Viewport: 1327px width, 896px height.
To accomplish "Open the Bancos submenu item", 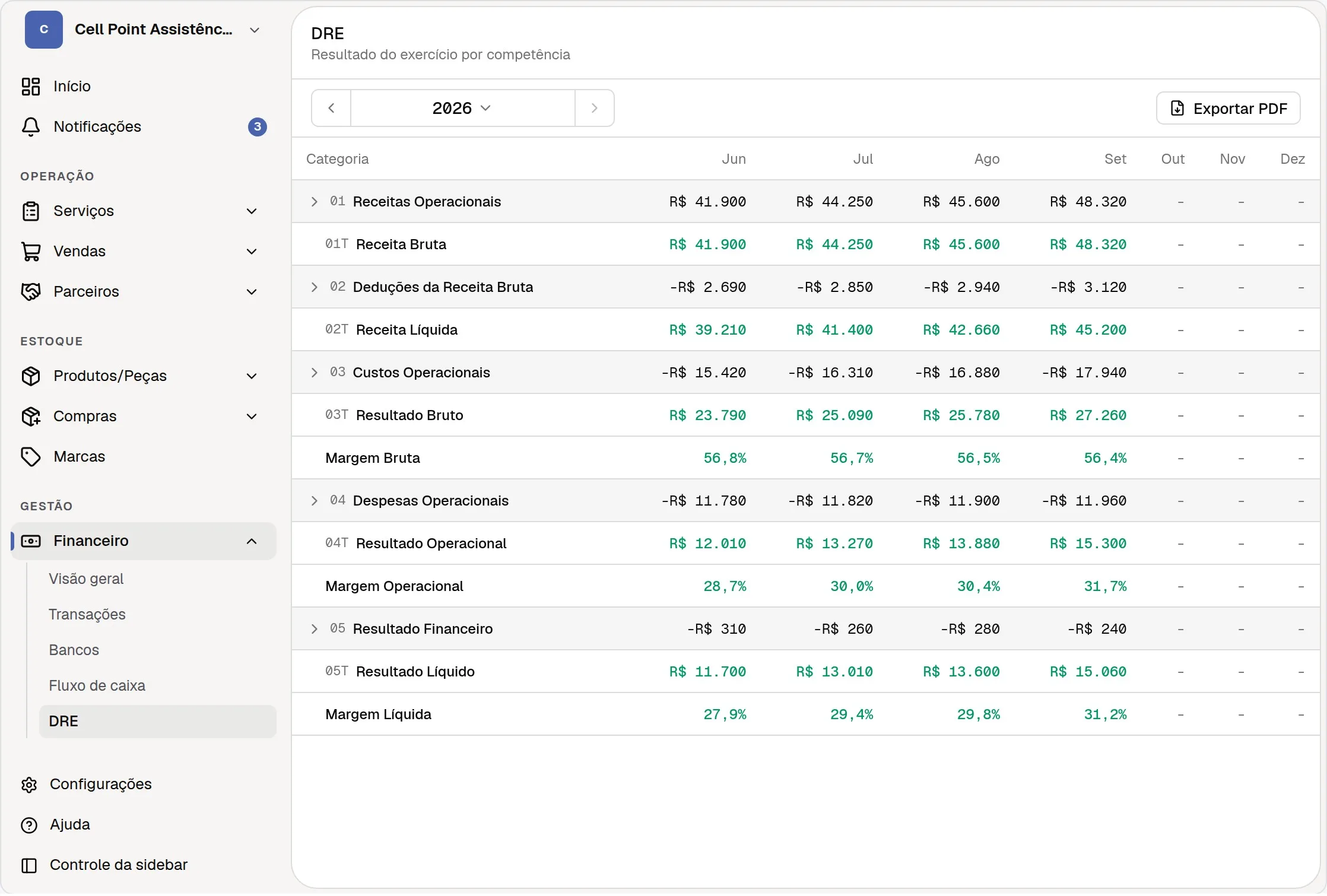I will 157,650.
